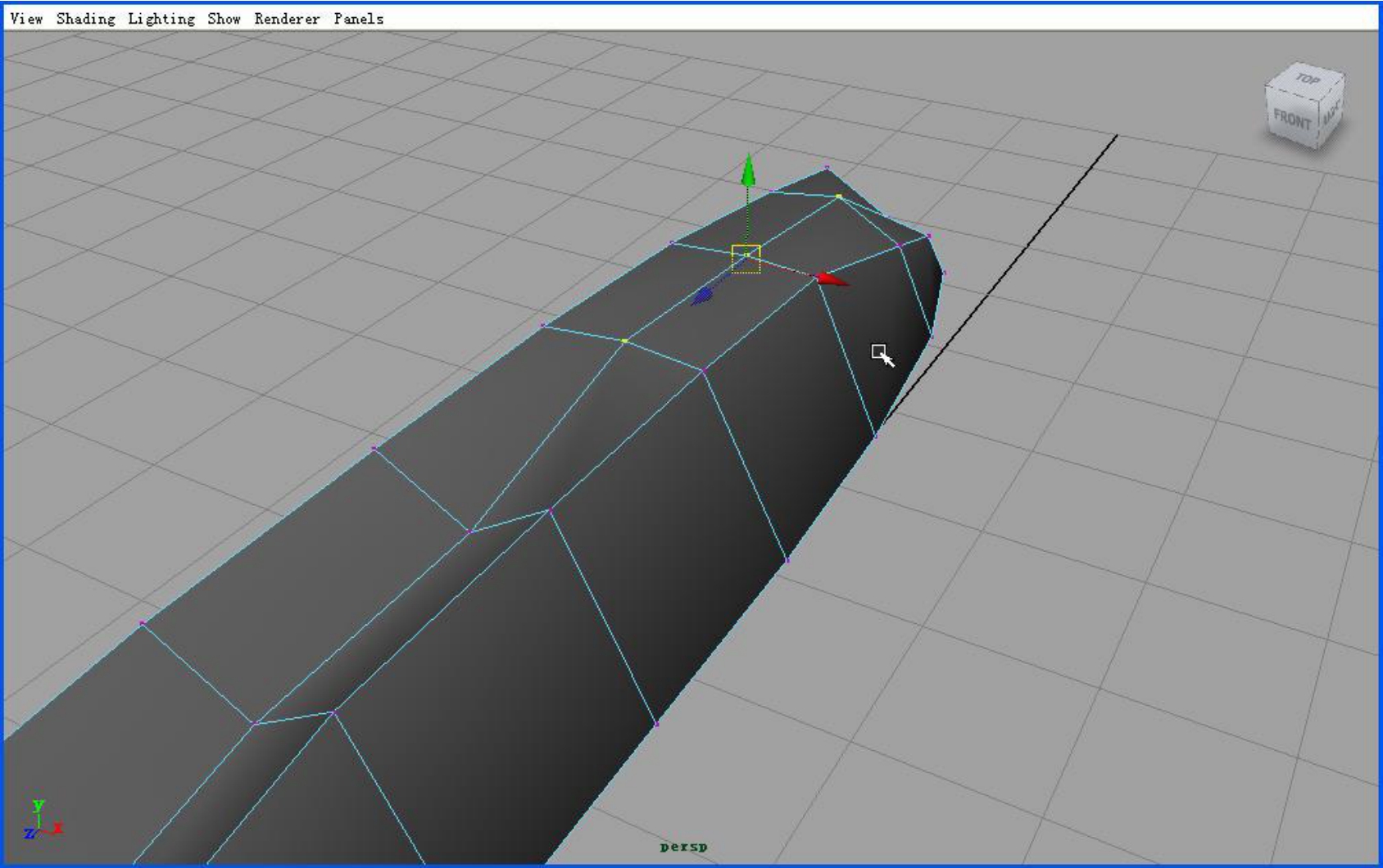The height and width of the screenshot is (868, 1383).
Task: Click the green Y-axis move arrow
Action: (x=748, y=170)
